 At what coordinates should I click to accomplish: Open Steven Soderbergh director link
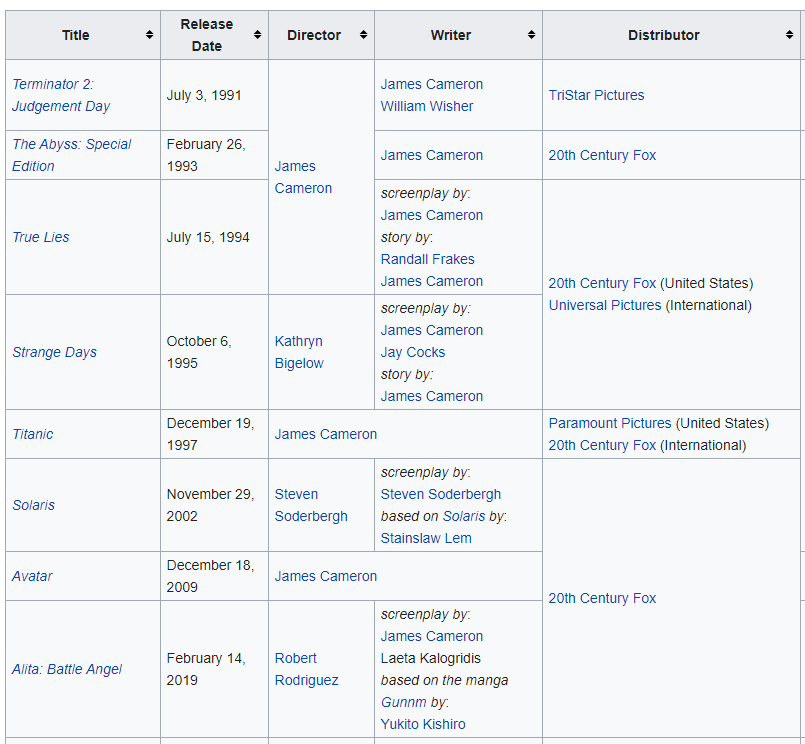311,505
